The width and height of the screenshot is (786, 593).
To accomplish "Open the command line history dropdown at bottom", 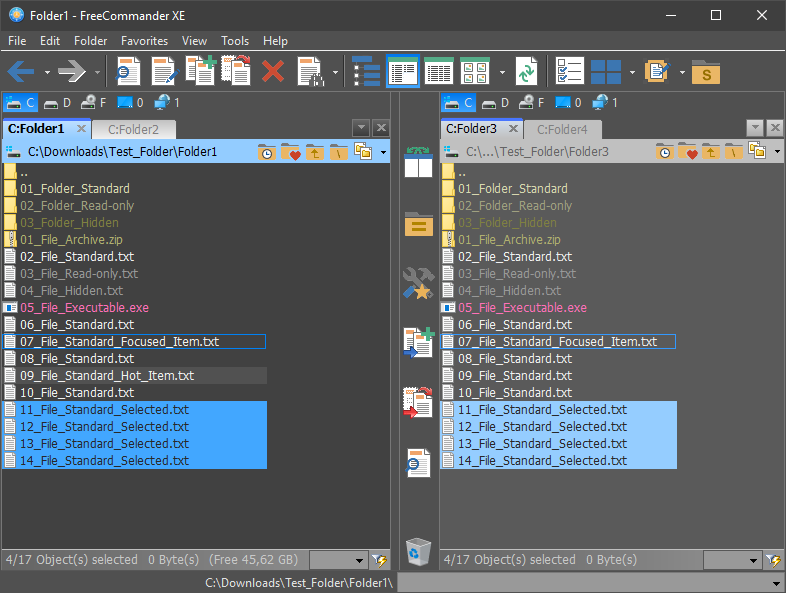I will point(776,583).
